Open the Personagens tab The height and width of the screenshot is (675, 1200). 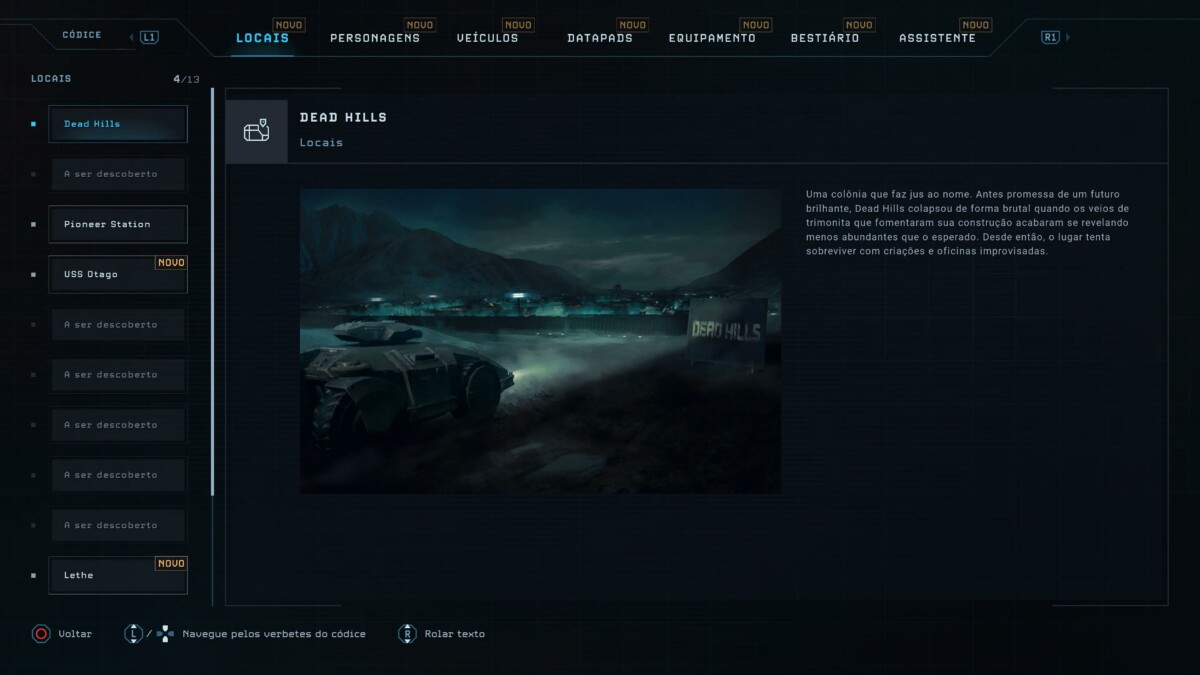[x=375, y=38]
